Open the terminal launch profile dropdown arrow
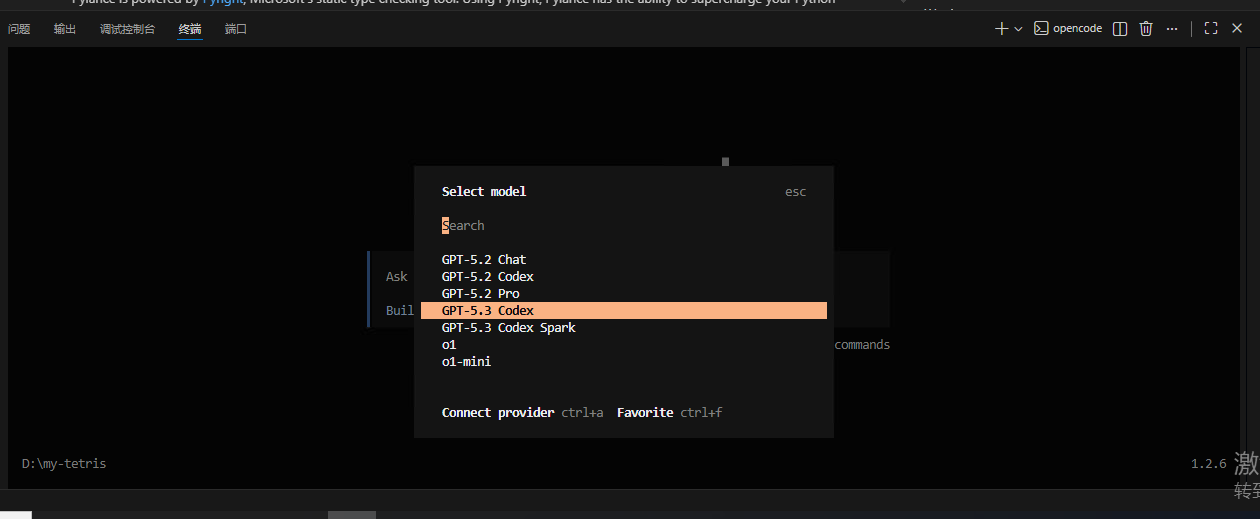This screenshot has height=519, width=1260. tap(1018, 29)
